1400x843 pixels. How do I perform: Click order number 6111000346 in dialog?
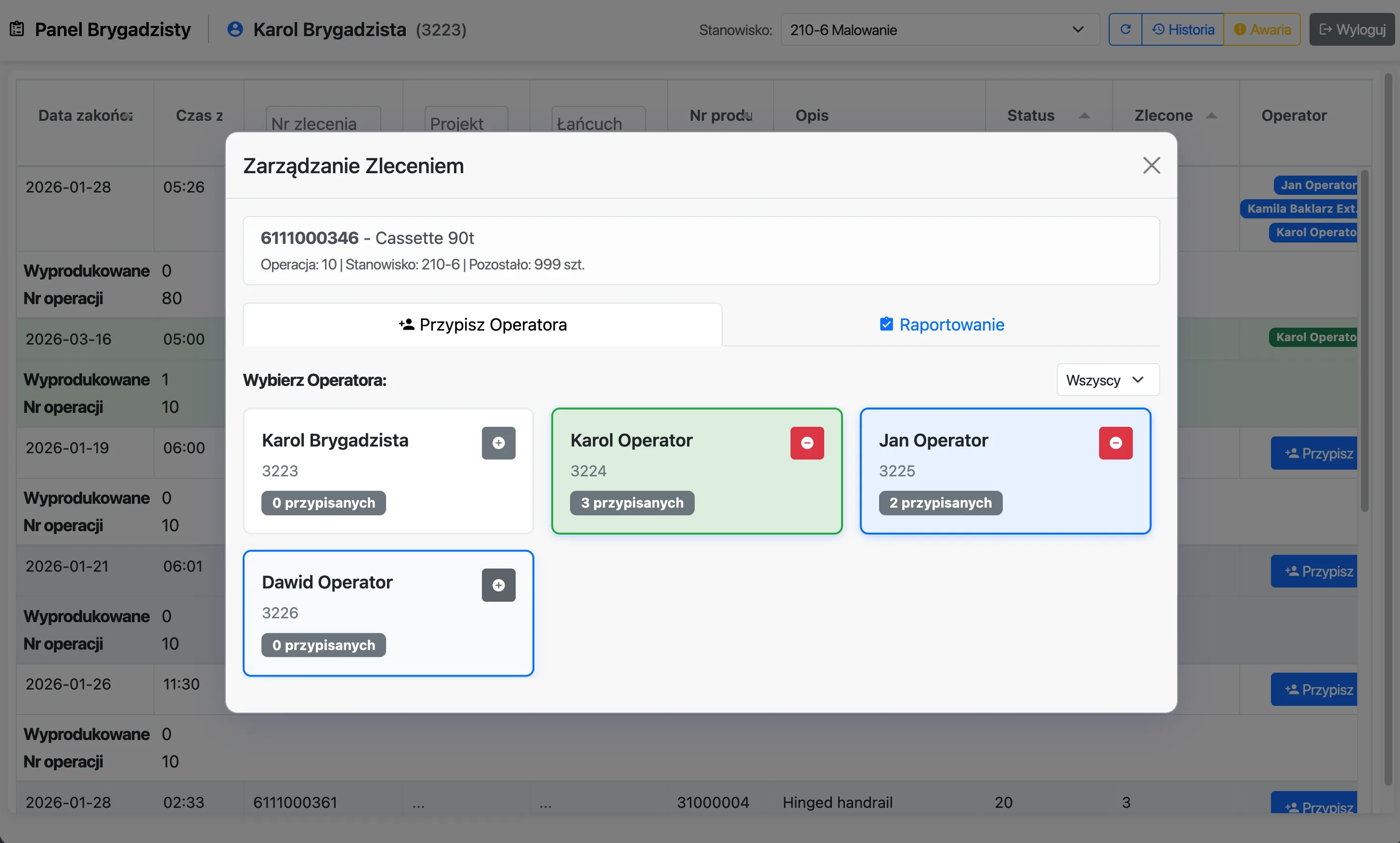[310, 238]
